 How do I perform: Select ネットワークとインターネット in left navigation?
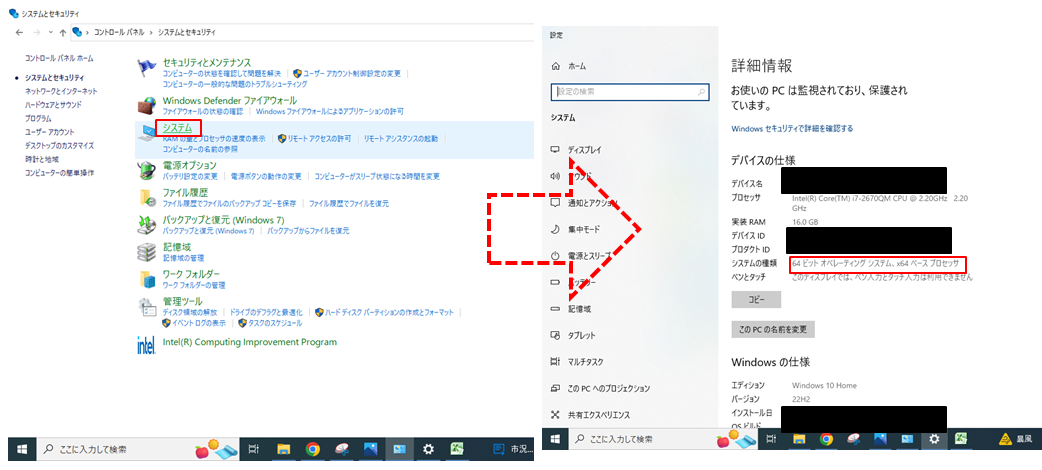point(61,91)
